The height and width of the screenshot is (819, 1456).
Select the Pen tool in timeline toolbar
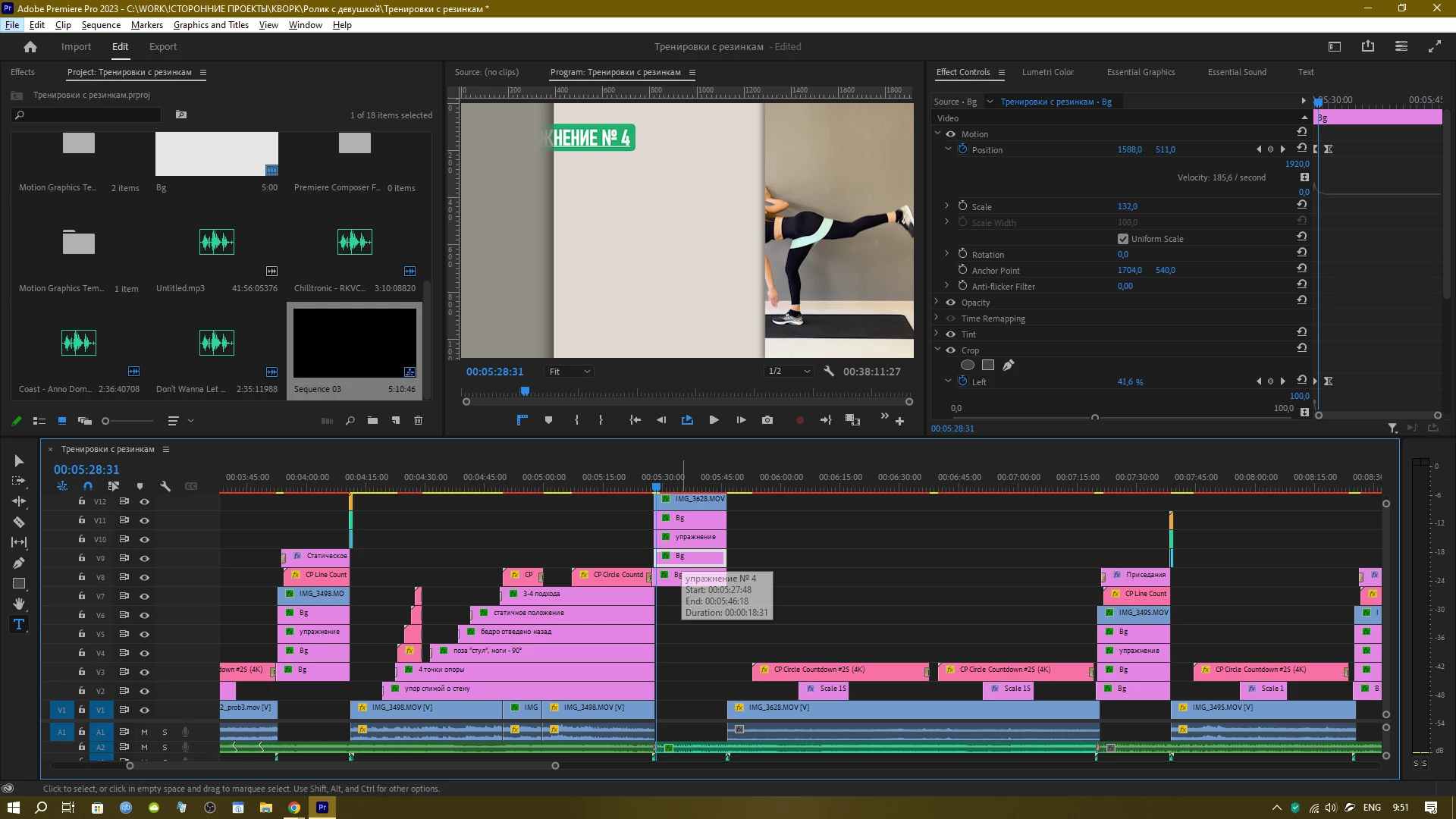19,563
